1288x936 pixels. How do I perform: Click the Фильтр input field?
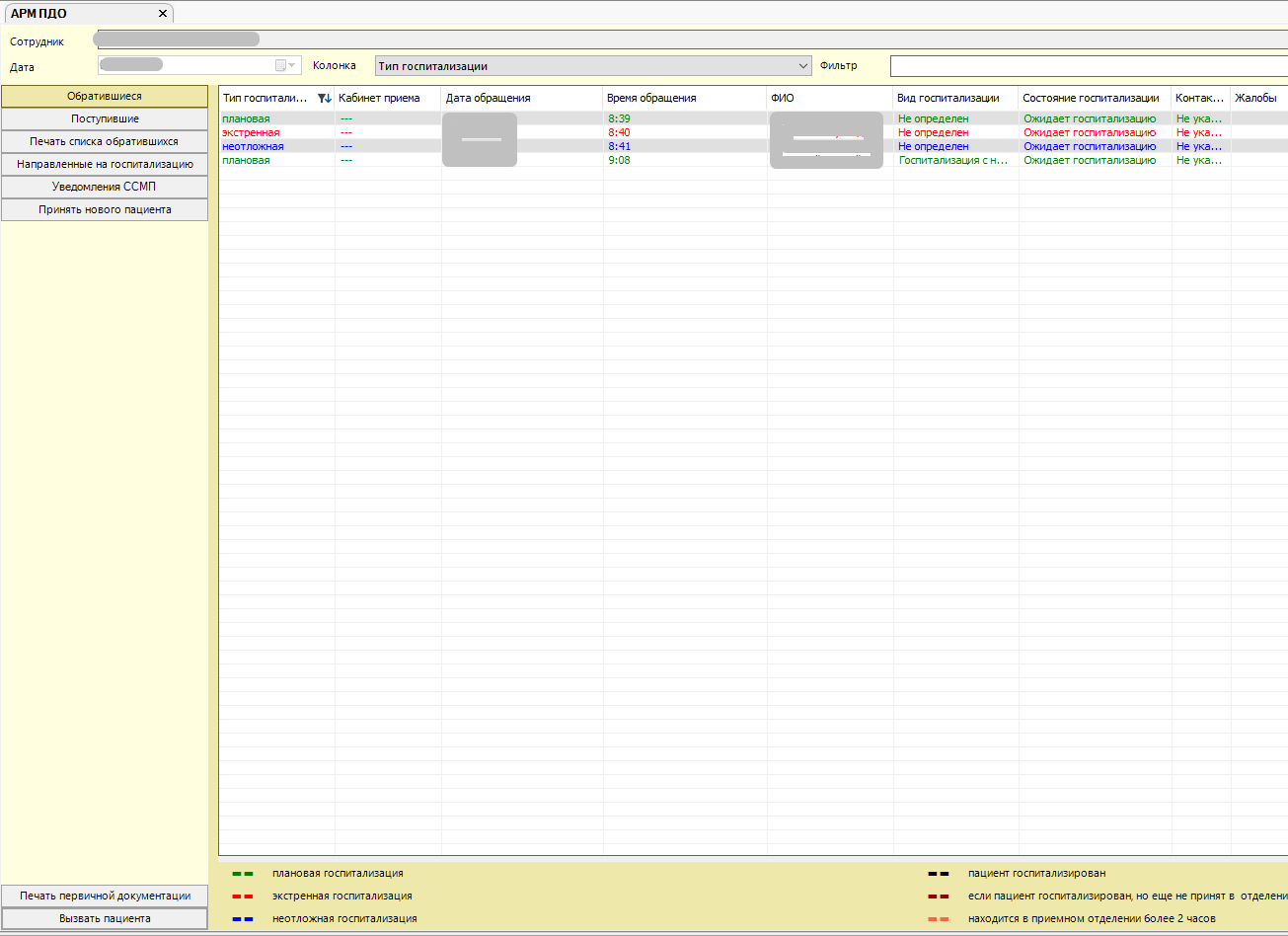click(1089, 66)
